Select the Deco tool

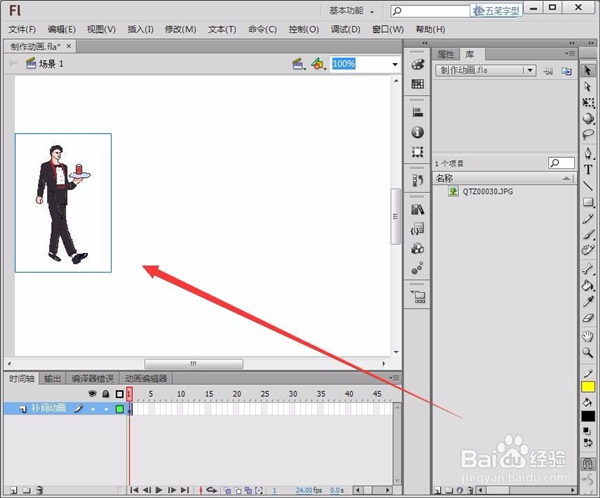(588, 250)
